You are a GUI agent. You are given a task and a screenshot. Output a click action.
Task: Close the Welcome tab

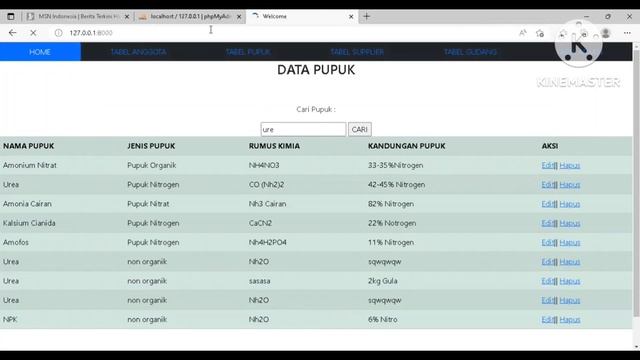tap(351, 17)
